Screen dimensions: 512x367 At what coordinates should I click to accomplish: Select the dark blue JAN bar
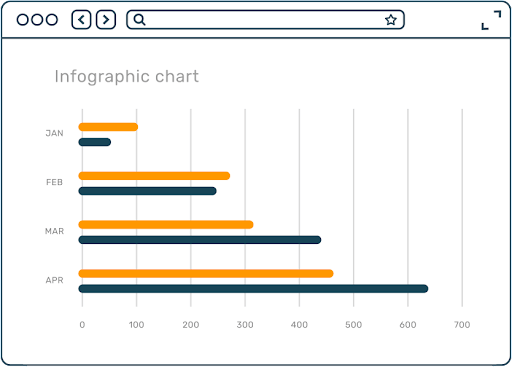(x=95, y=142)
